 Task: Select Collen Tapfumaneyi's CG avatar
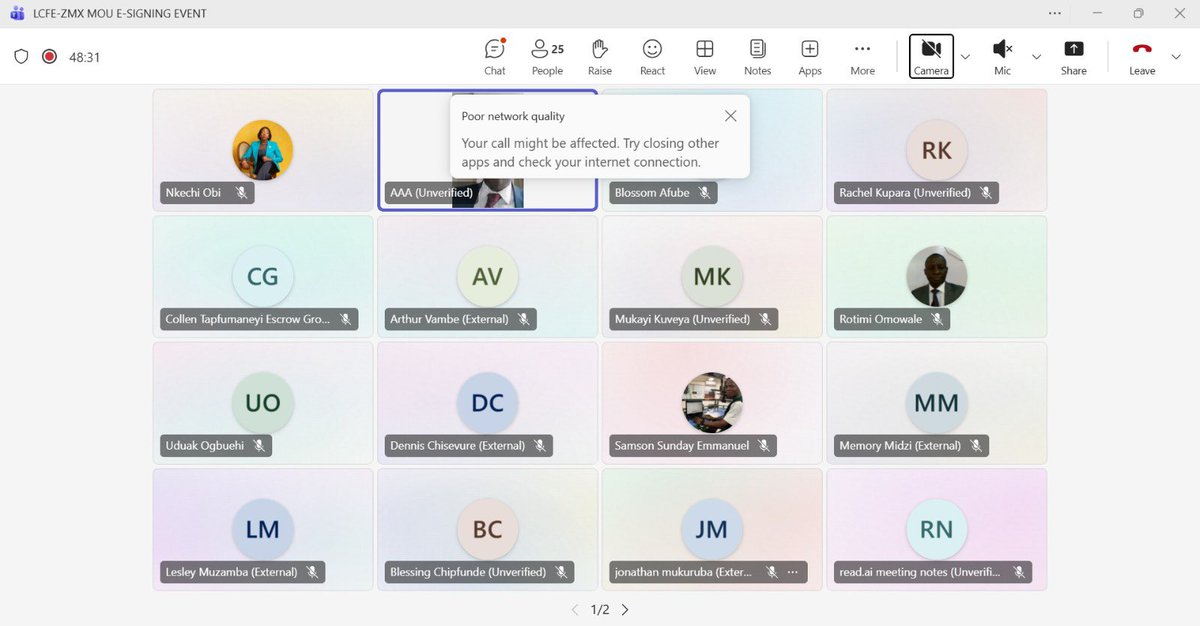(x=263, y=277)
